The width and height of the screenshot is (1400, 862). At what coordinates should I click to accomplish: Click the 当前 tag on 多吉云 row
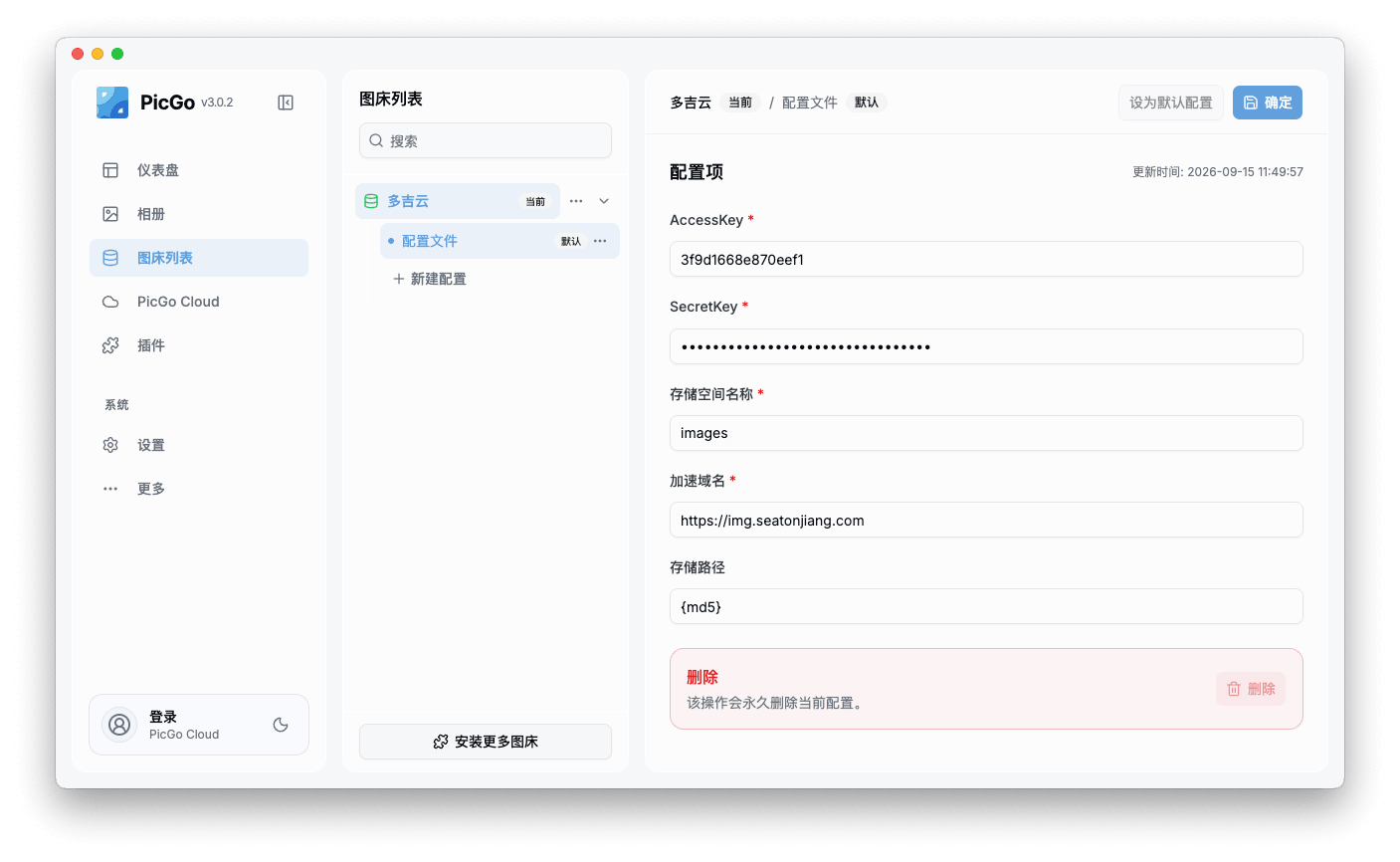pos(535,201)
